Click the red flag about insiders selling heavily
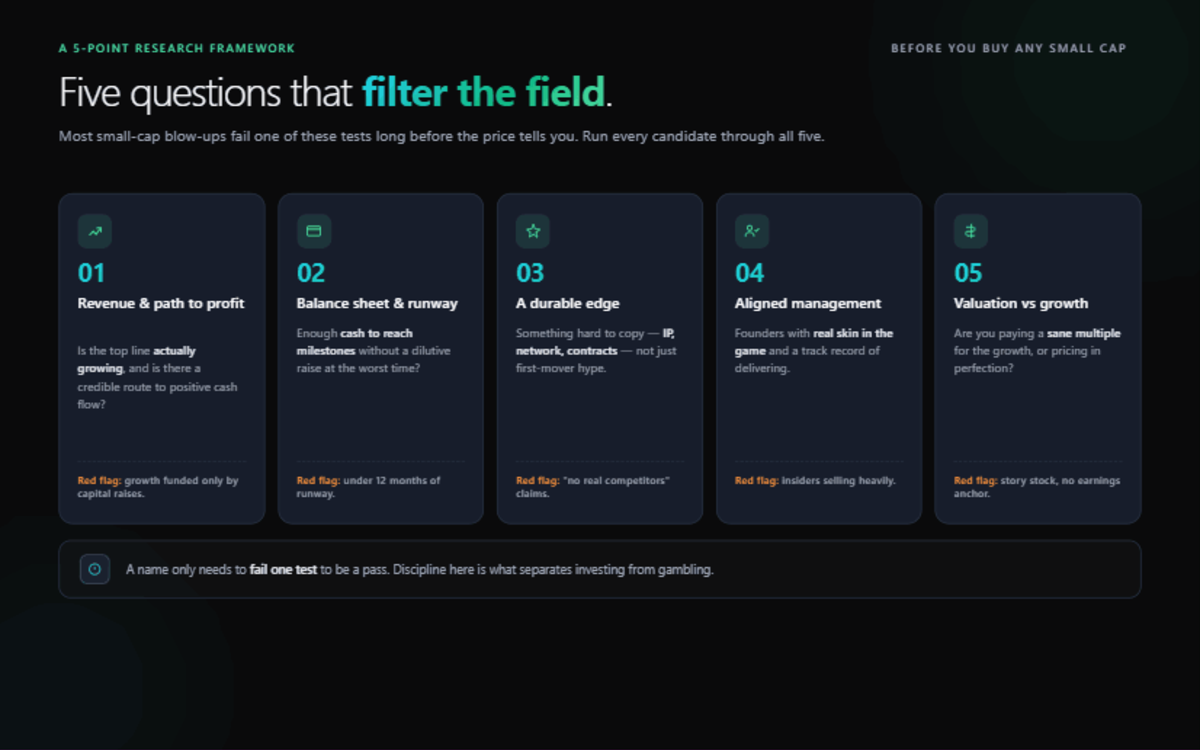The image size is (1200, 750). point(815,481)
